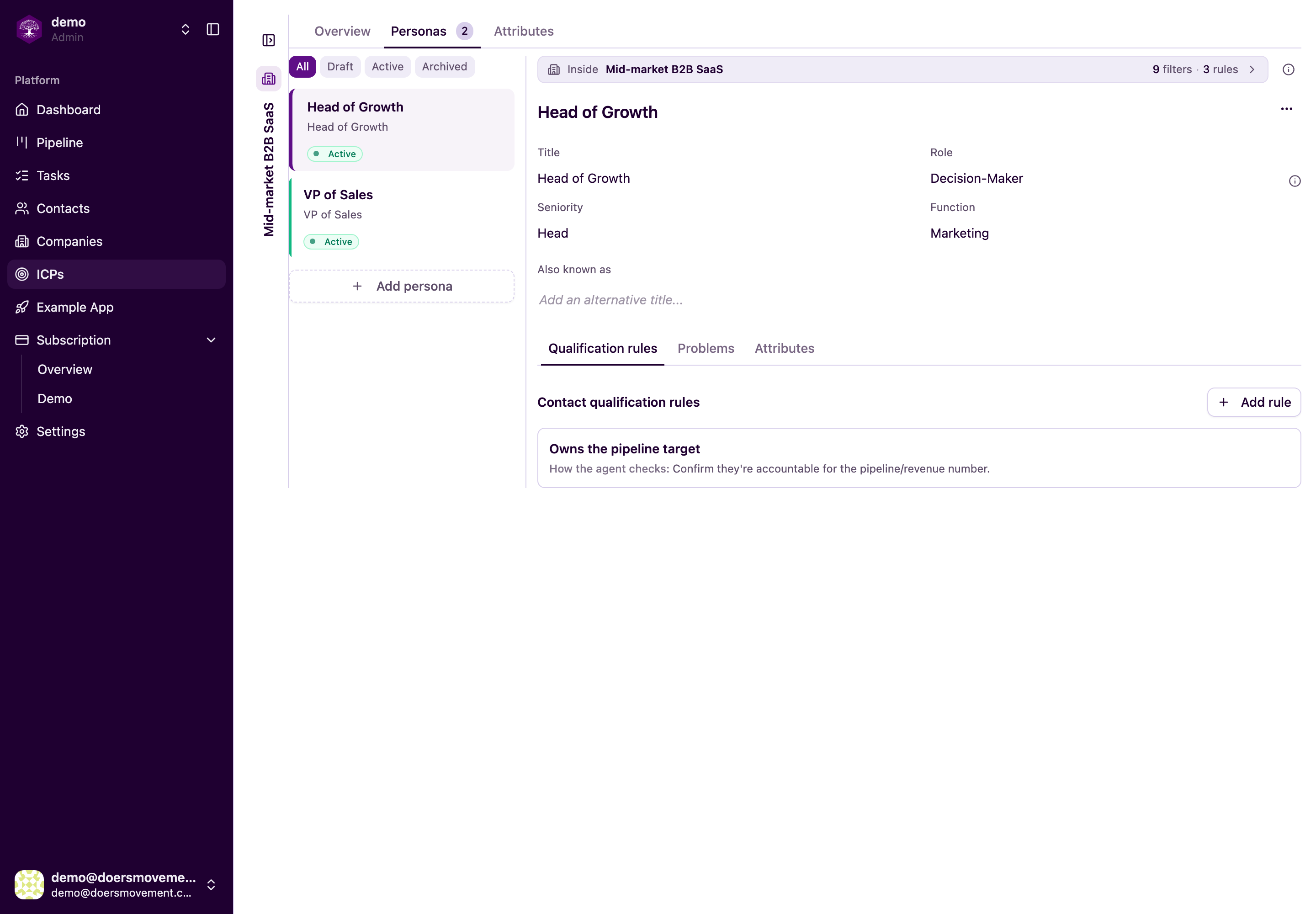Select the Mid-market B2B SaaS building icon

click(x=268, y=79)
